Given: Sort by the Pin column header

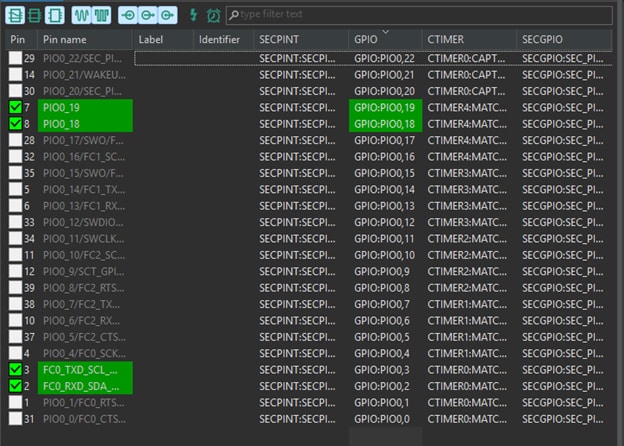Looking at the screenshot, I should (x=21, y=39).
